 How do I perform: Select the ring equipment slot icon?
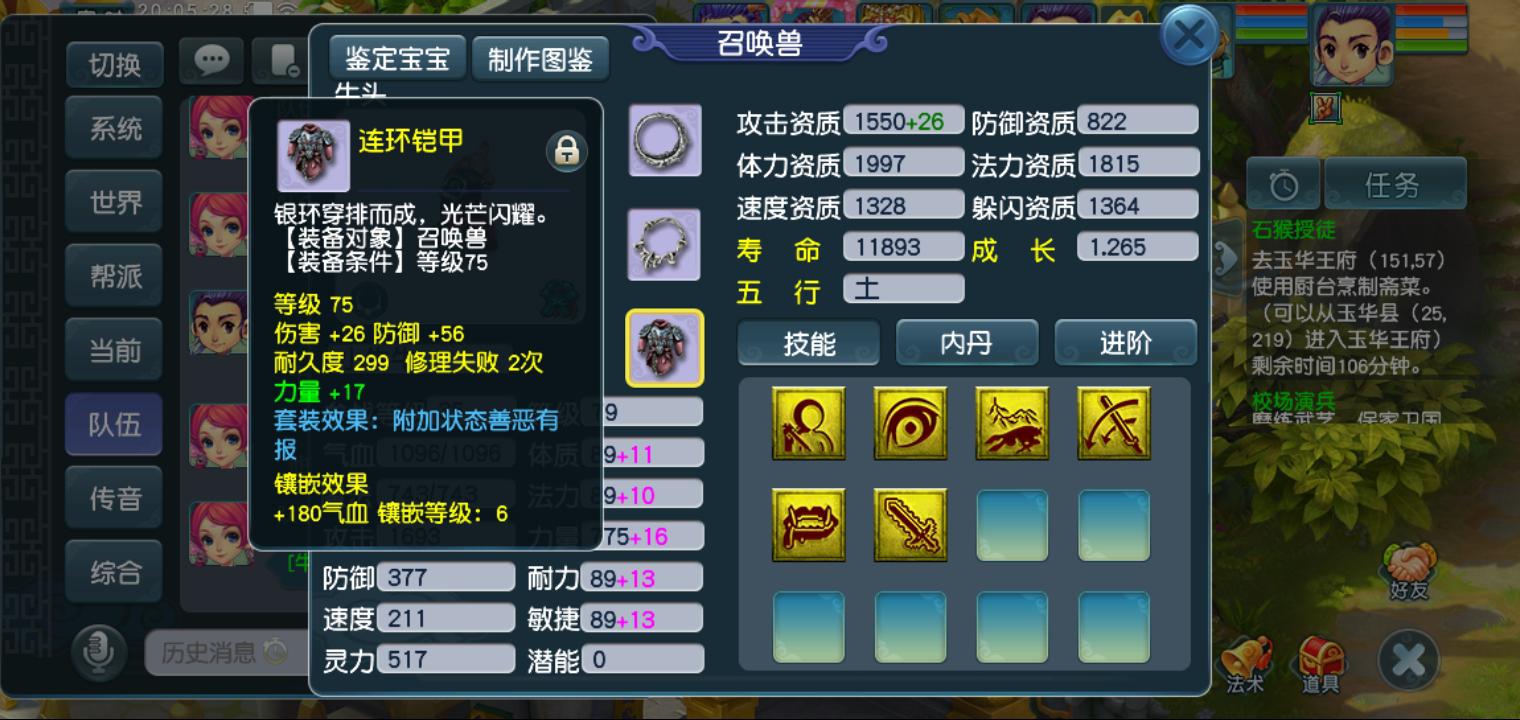tap(665, 140)
